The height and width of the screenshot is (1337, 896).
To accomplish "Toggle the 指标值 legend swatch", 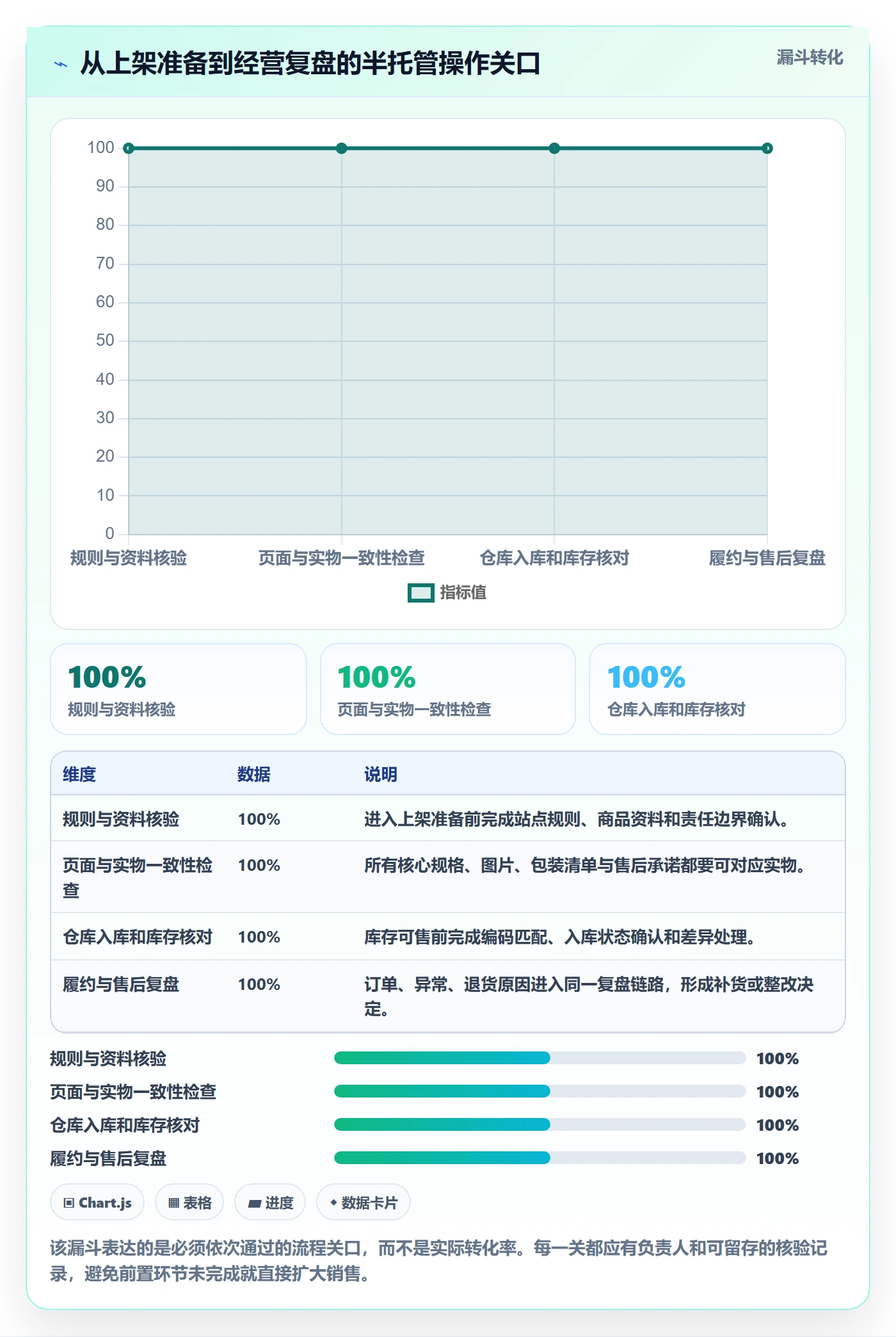I will point(421,593).
